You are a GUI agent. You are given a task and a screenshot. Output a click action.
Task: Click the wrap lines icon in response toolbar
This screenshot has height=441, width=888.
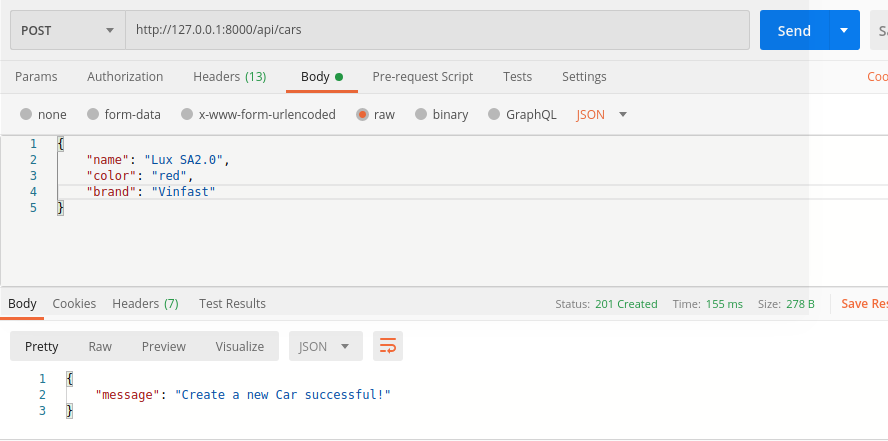(387, 346)
